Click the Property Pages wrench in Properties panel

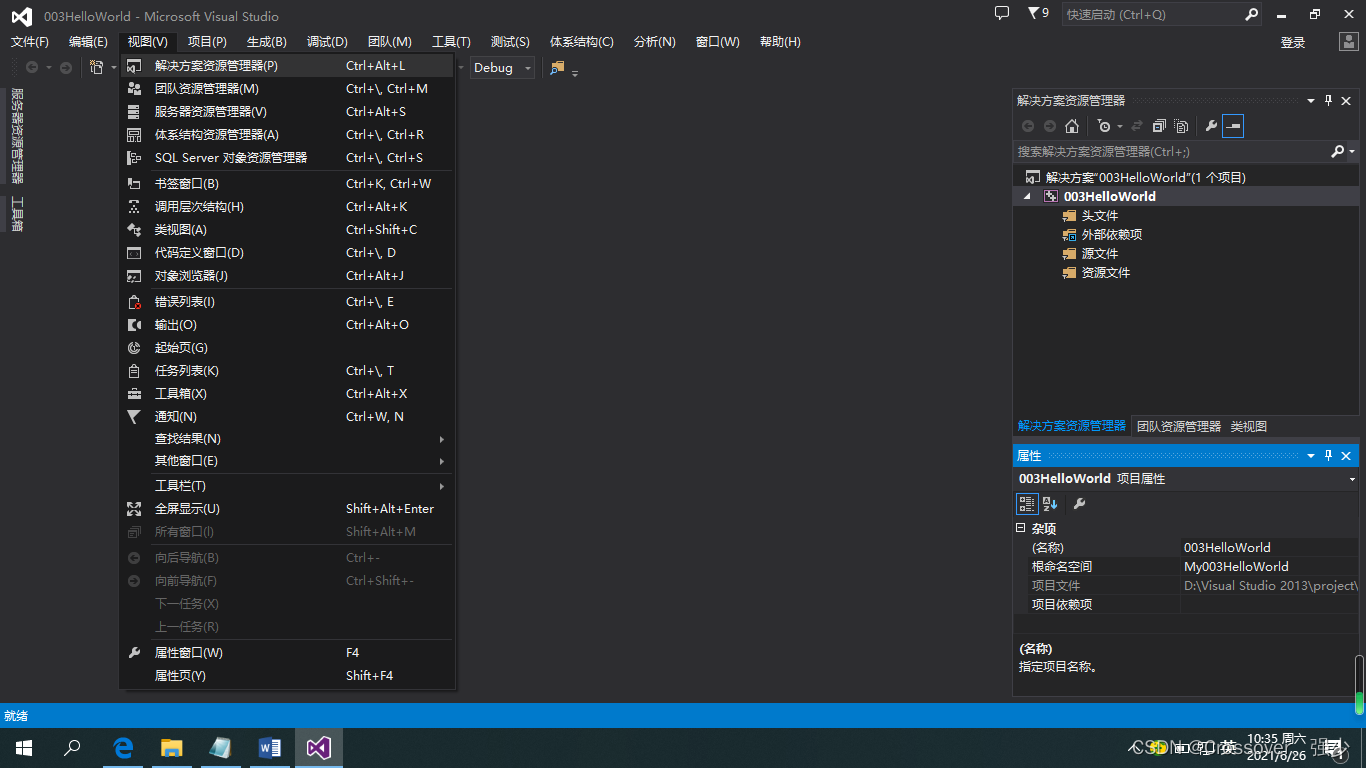coord(1079,503)
